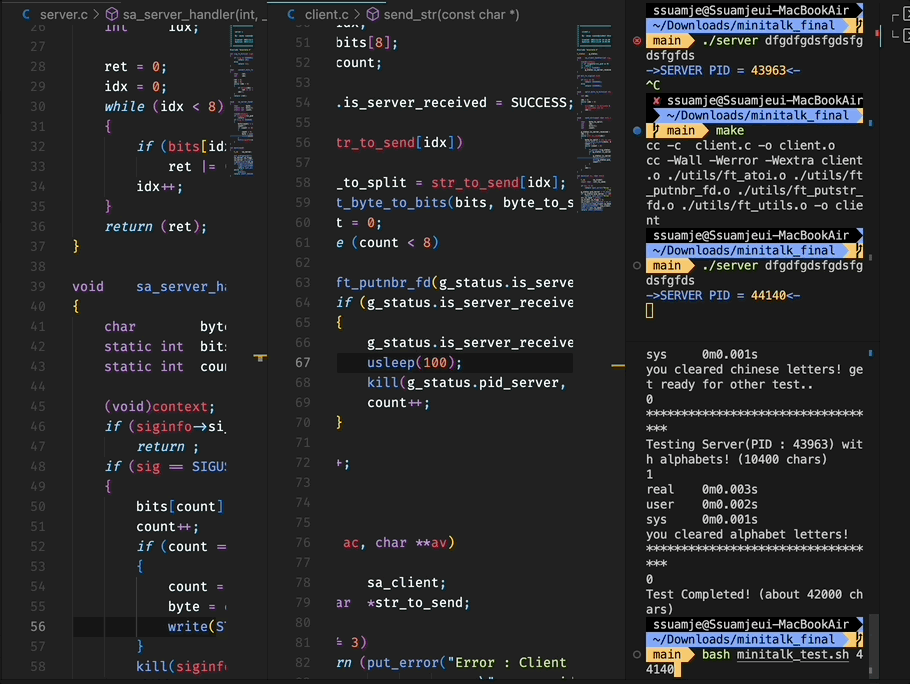Click line number 39 in server.c
Image resolution: width=910 pixels, height=684 pixels.
click(x=38, y=287)
